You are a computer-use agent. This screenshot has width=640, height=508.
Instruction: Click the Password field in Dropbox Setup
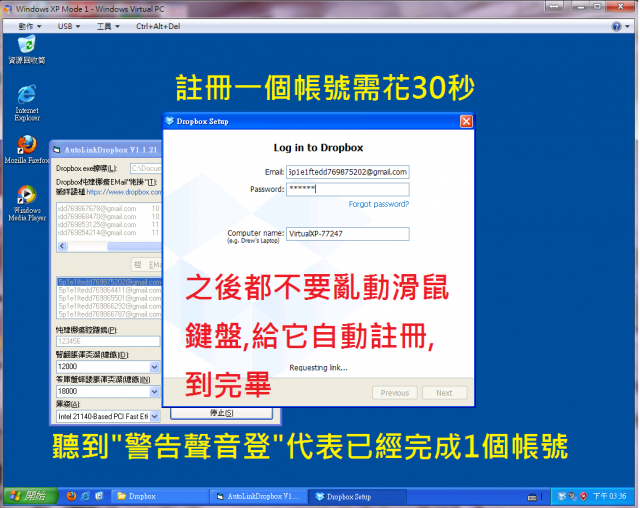click(x=347, y=189)
